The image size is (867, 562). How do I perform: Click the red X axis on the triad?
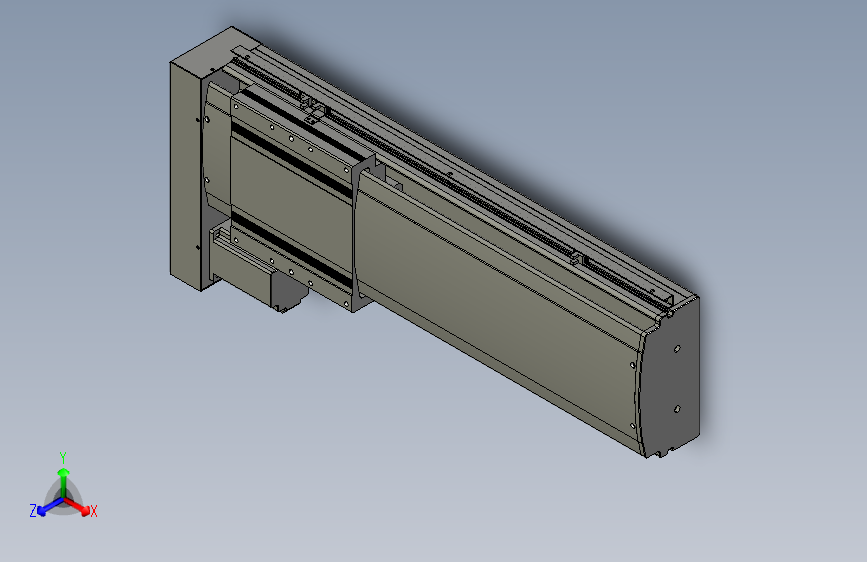click(x=78, y=506)
